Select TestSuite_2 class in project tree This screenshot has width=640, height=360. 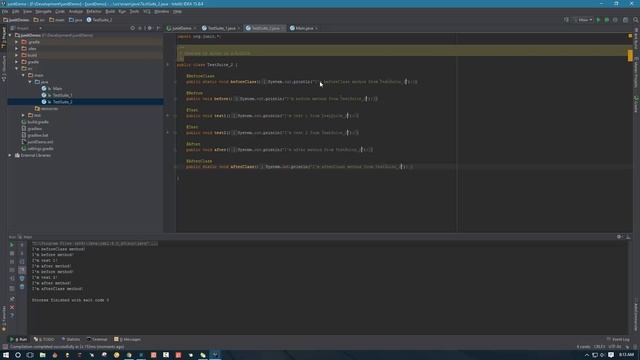(x=57, y=102)
